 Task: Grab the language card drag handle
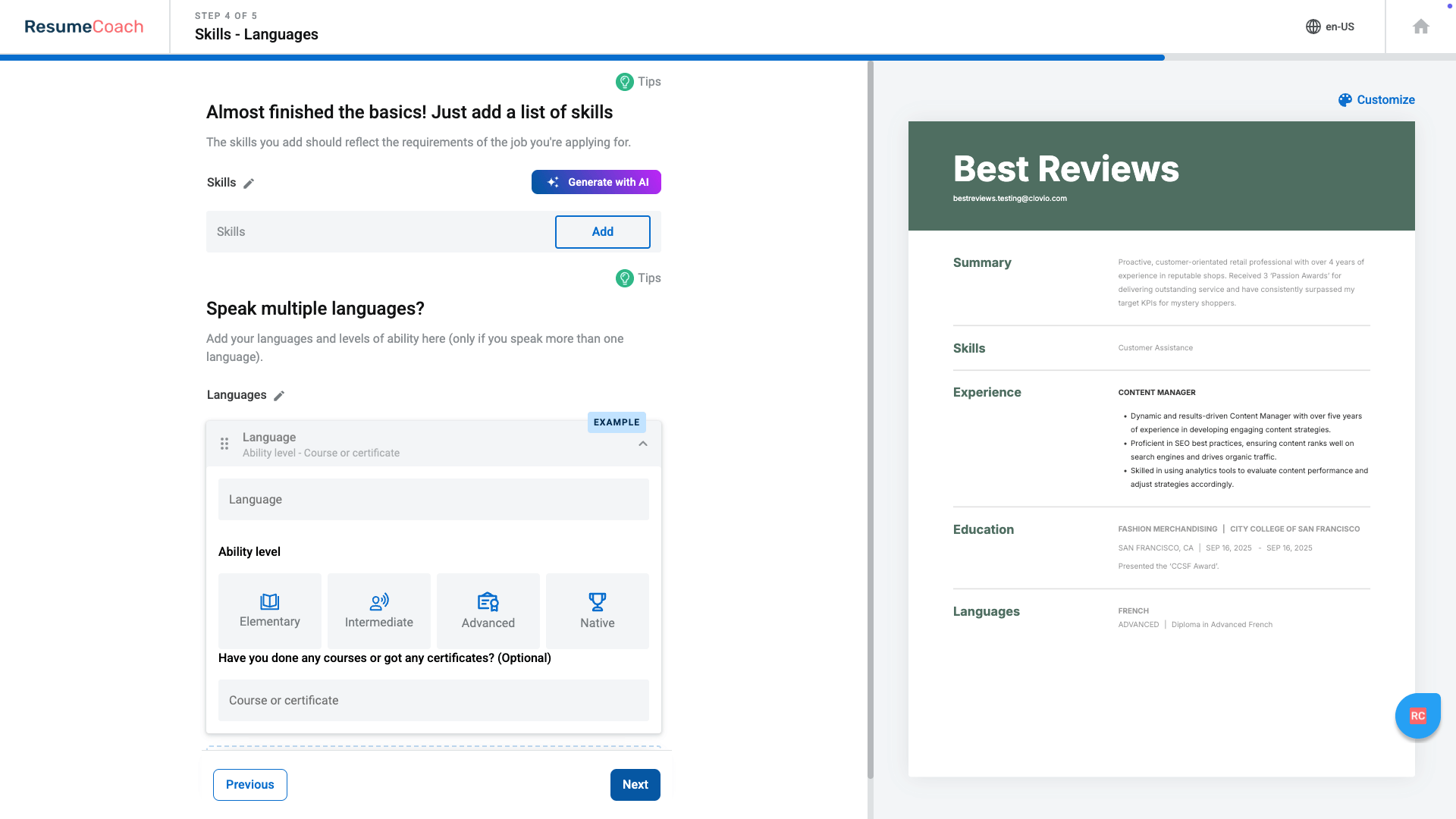pos(224,444)
